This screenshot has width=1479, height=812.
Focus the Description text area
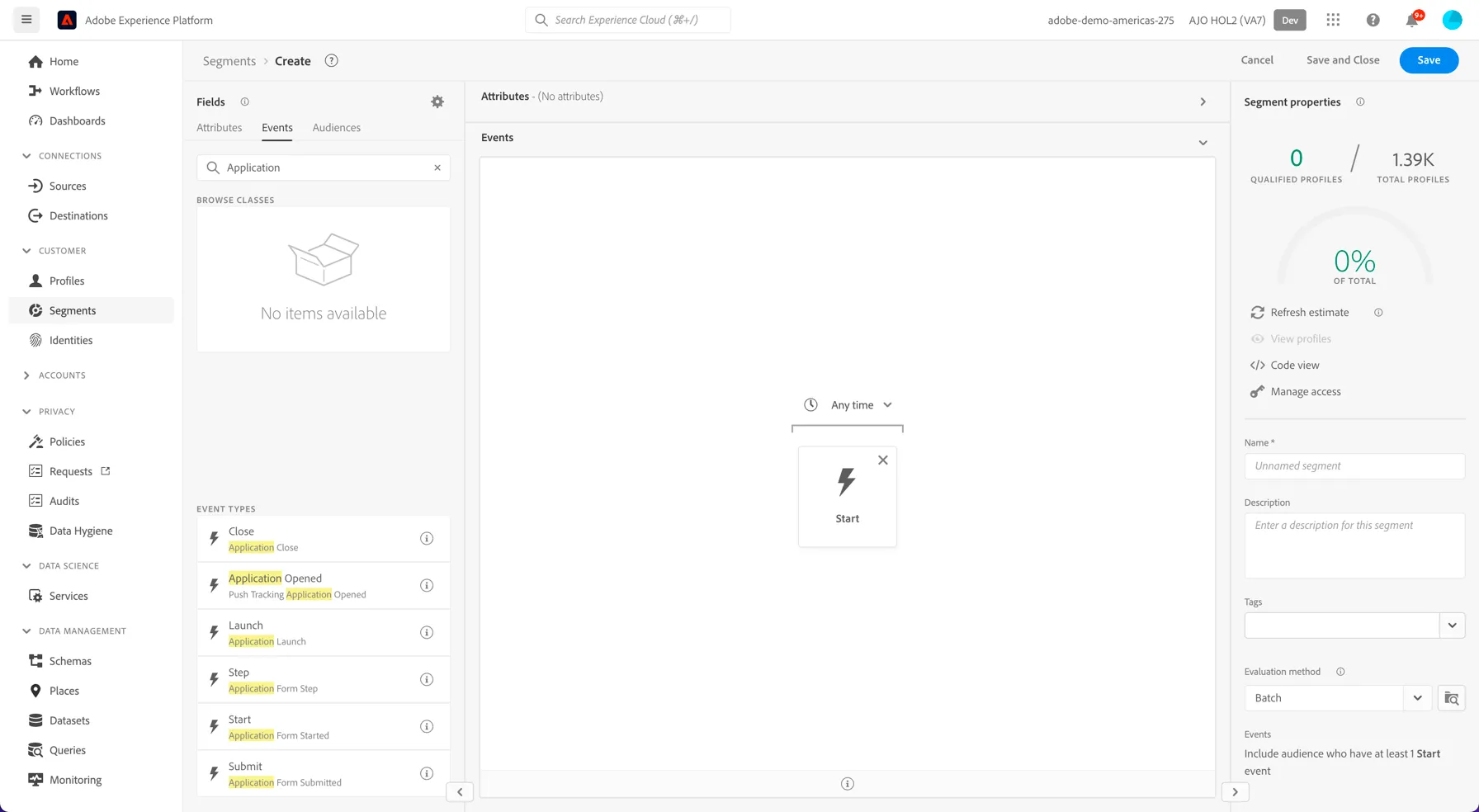pyautogui.click(x=1354, y=545)
